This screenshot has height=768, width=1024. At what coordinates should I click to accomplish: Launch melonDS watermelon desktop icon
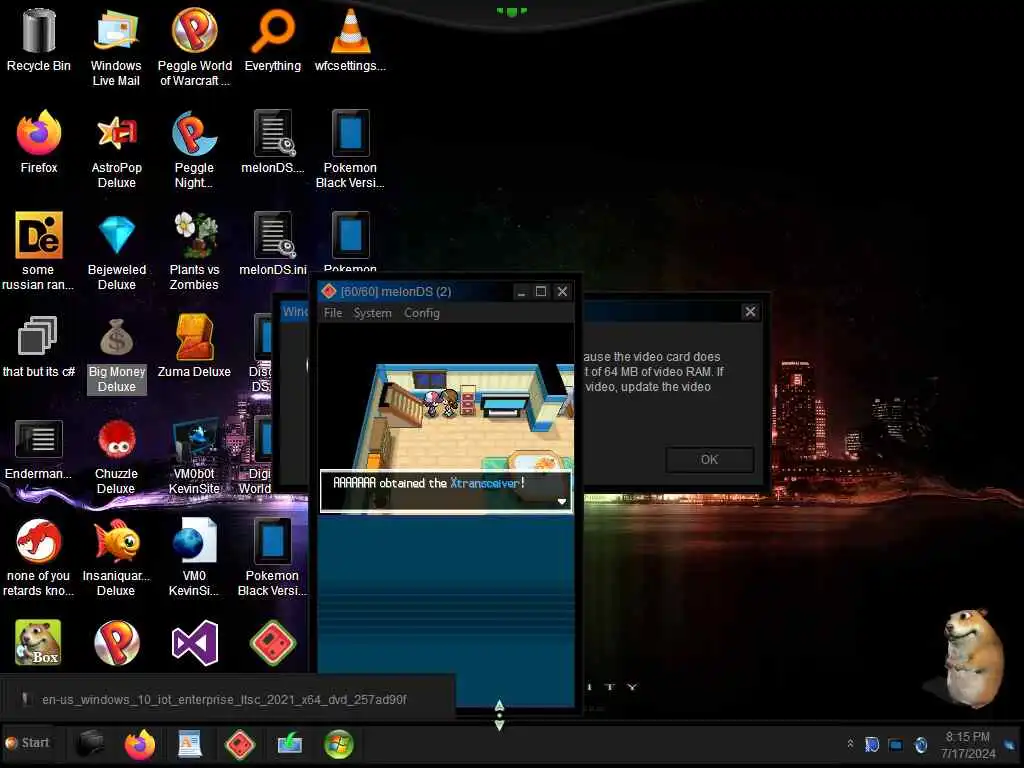pyautogui.click(x=272, y=643)
